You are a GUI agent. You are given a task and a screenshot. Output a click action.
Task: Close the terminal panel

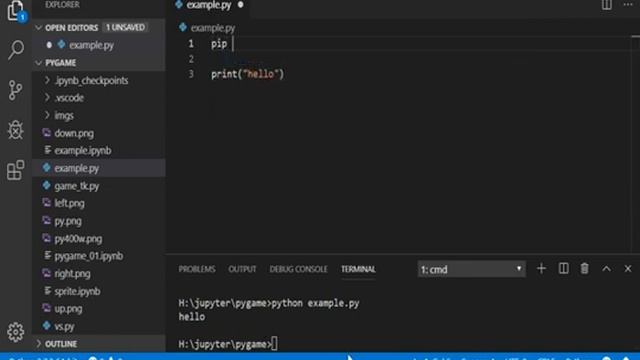pos(628,269)
